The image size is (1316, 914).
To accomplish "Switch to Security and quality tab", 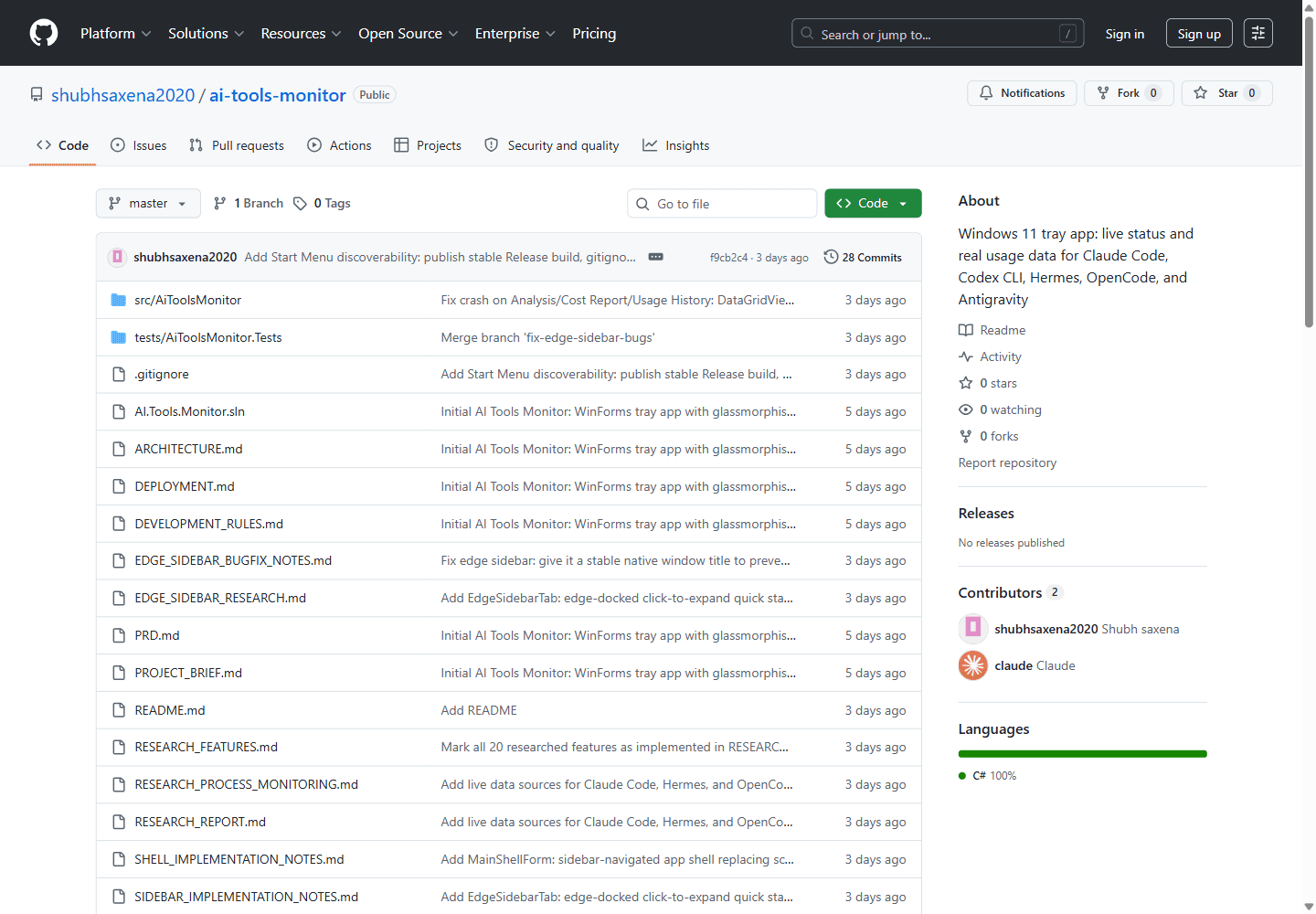I will (552, 145).
